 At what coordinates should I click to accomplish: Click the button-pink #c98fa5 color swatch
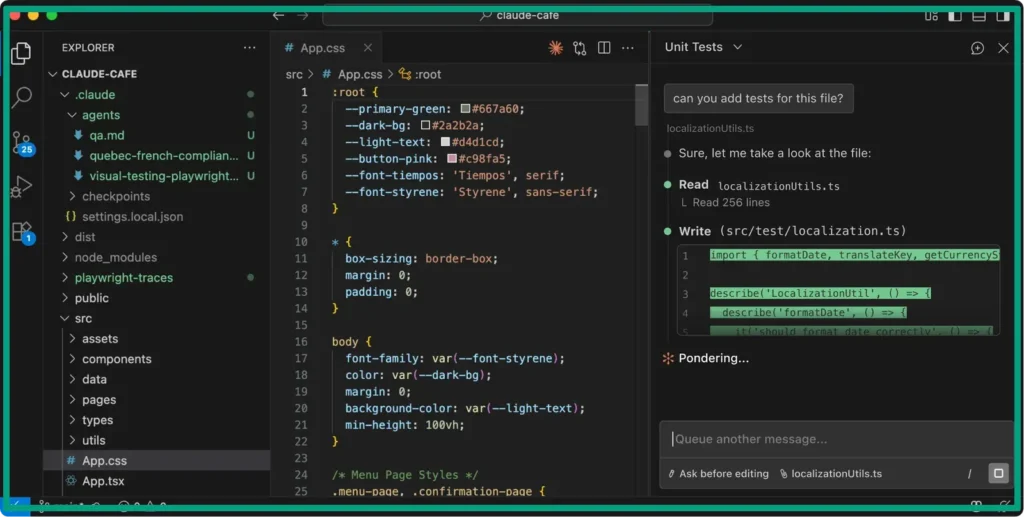[x=452, y=159]
